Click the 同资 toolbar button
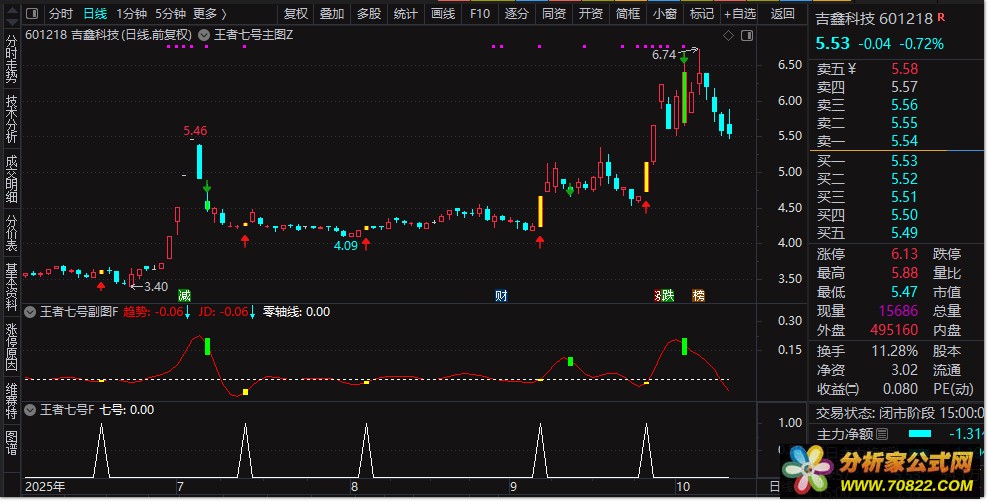The height and width of the screenshot is (502, 990). tap(554, 13)
